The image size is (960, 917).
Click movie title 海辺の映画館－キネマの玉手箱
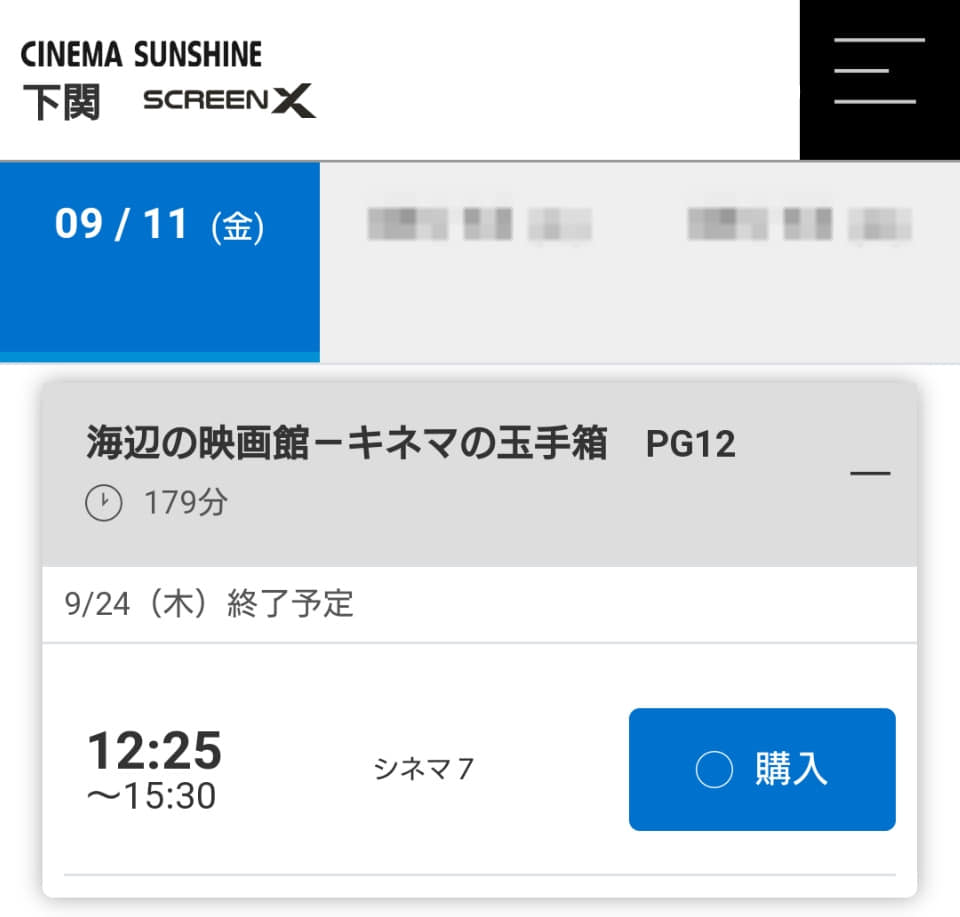tap(347, 443)
